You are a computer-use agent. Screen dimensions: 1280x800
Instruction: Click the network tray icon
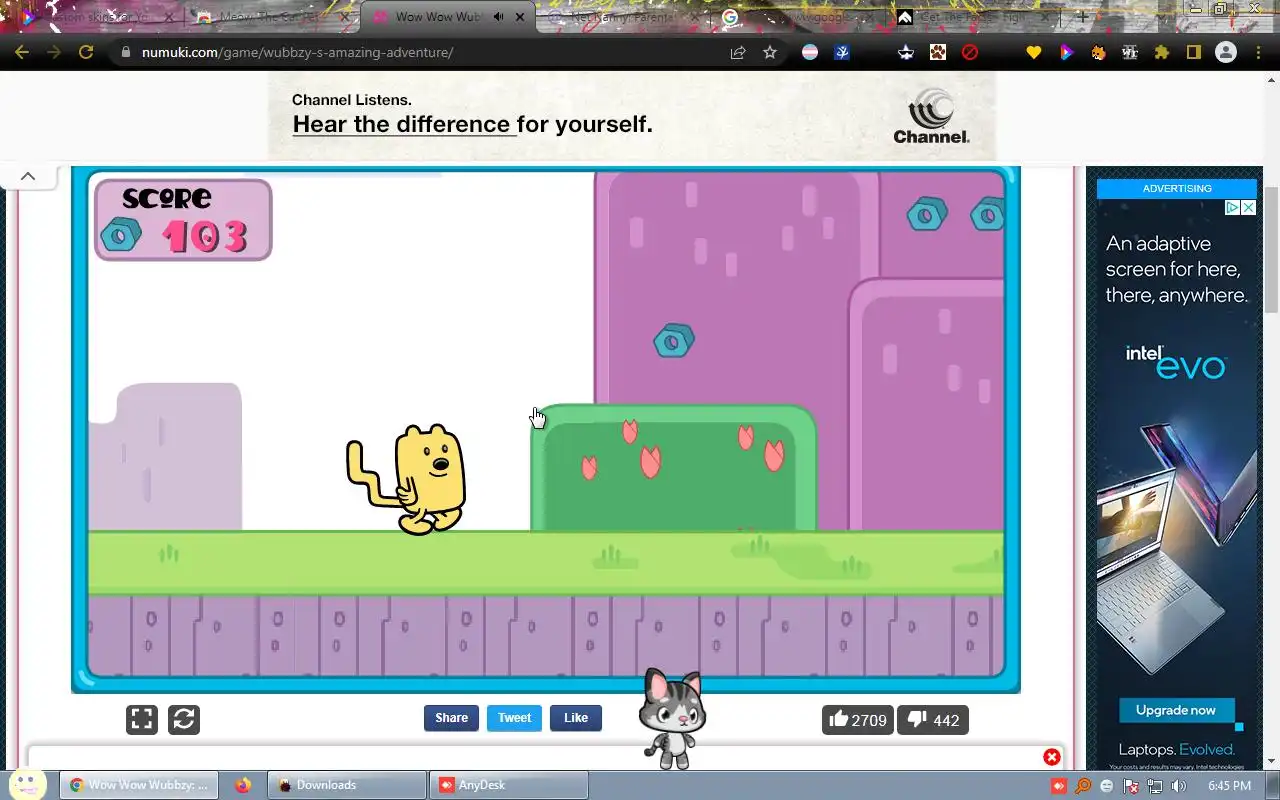coord(1155,786)
